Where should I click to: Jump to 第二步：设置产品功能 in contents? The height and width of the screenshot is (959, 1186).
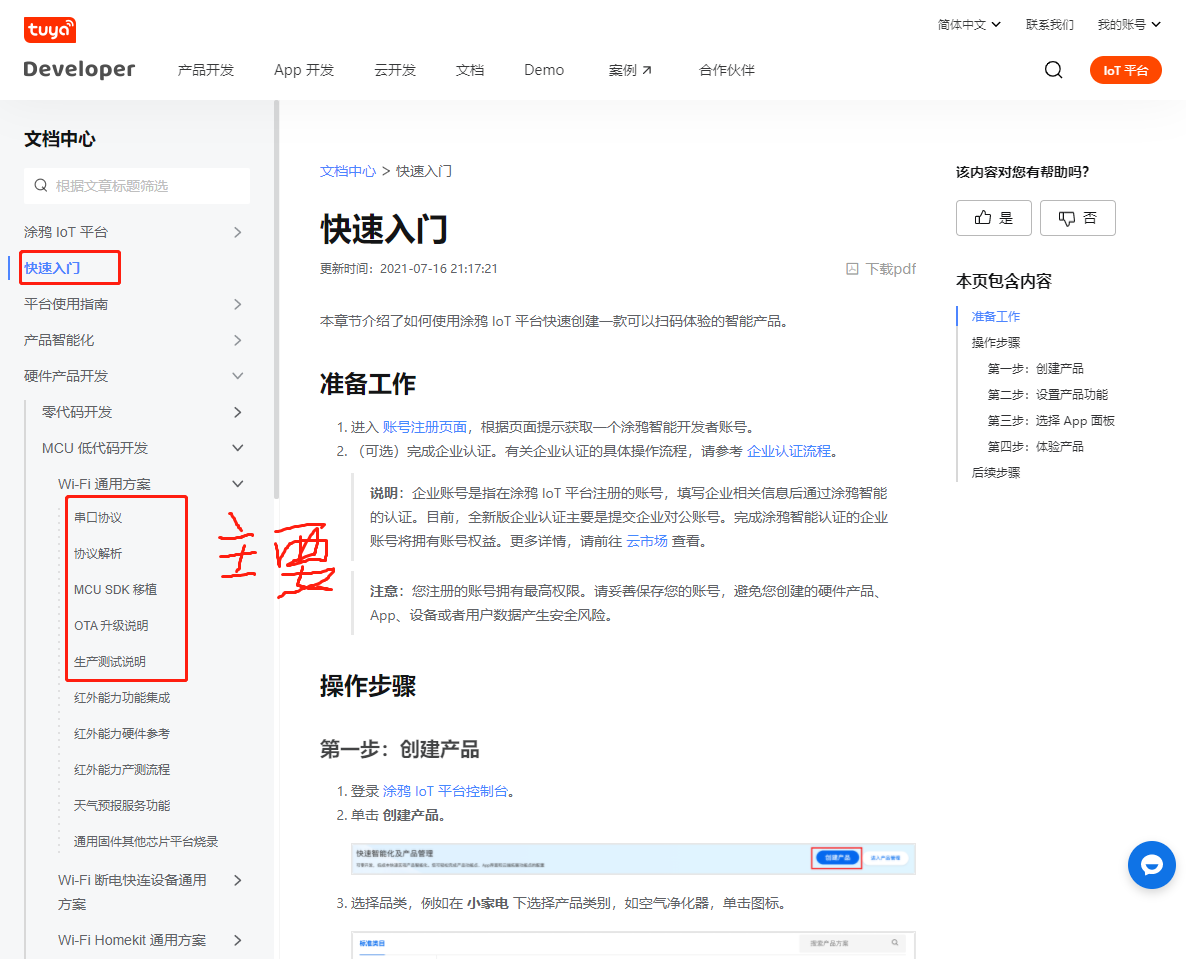[x=1048, y=395]
